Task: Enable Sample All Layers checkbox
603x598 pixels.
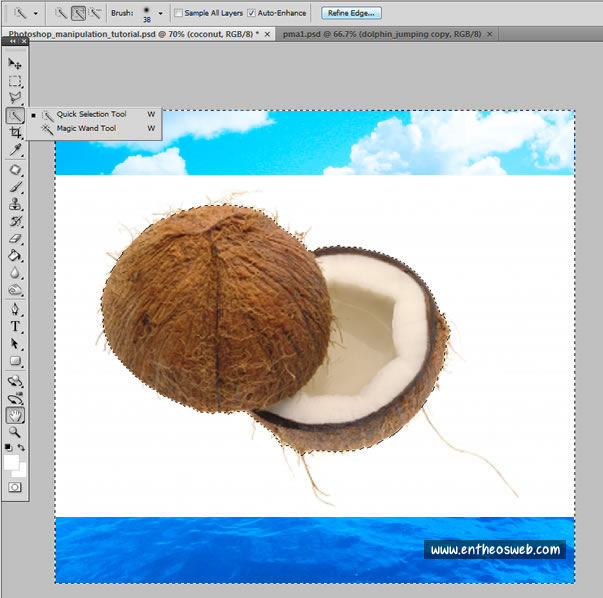Action: coord(179,13)
